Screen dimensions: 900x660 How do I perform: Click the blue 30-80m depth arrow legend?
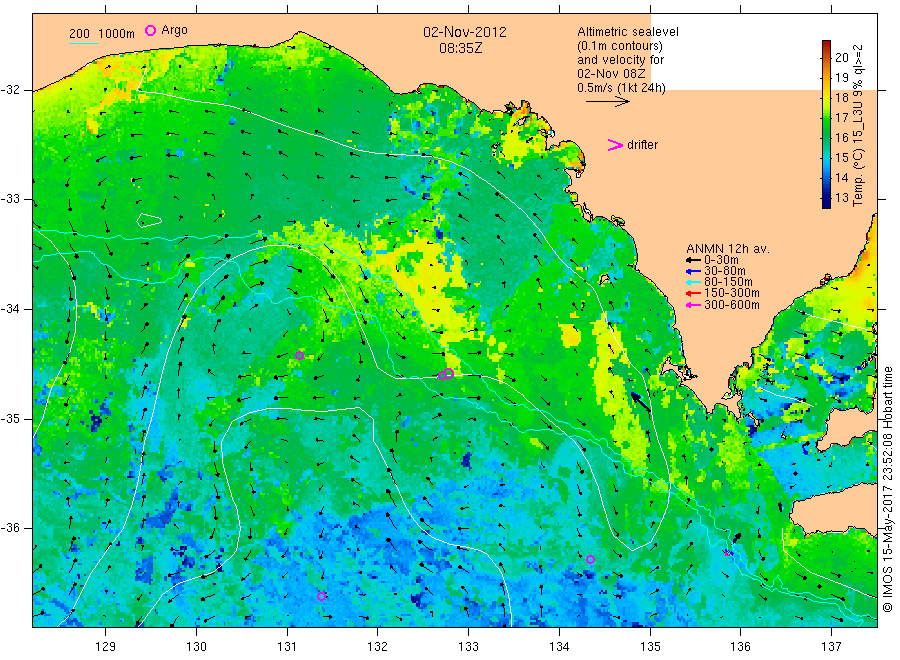[x=693, y=271]
